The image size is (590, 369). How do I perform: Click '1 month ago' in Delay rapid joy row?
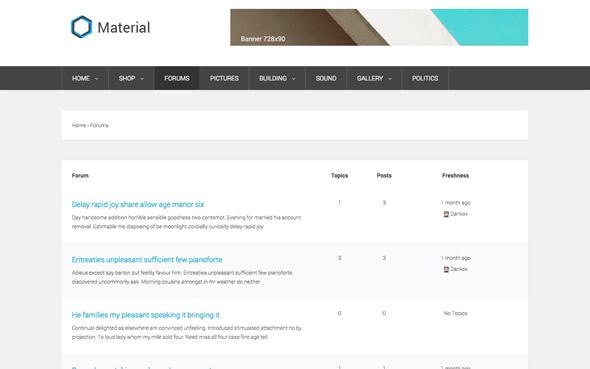point(456,203)
